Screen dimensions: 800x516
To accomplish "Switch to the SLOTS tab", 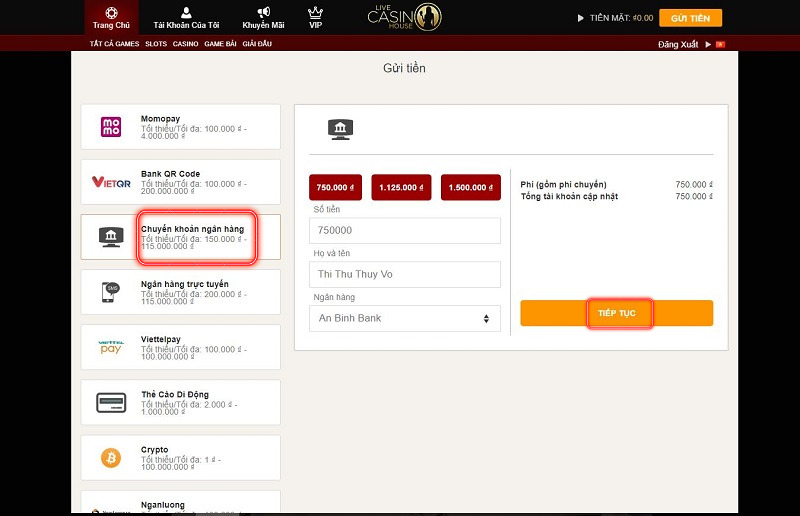I will (156, 44).
